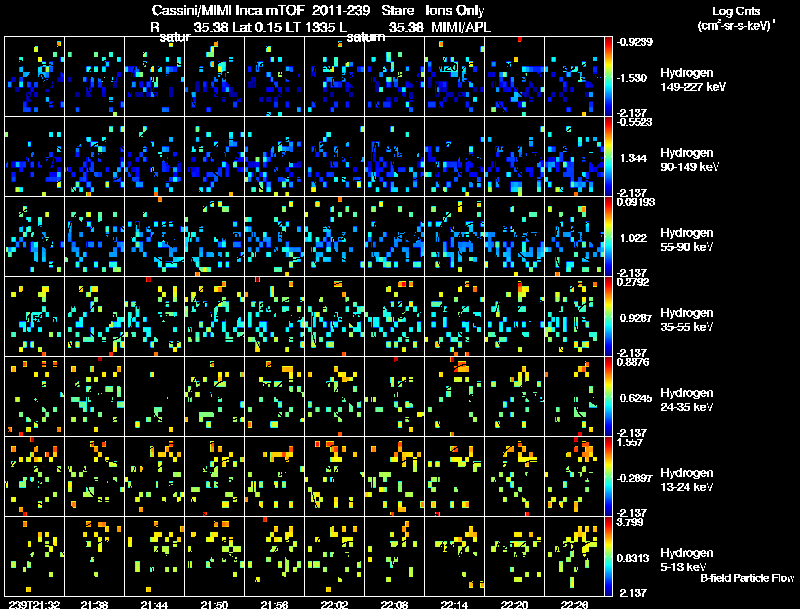Click the 'Cassini/MIMI Inca mTOF' title text
Screen dimensions: 800x609
(229, 10)
